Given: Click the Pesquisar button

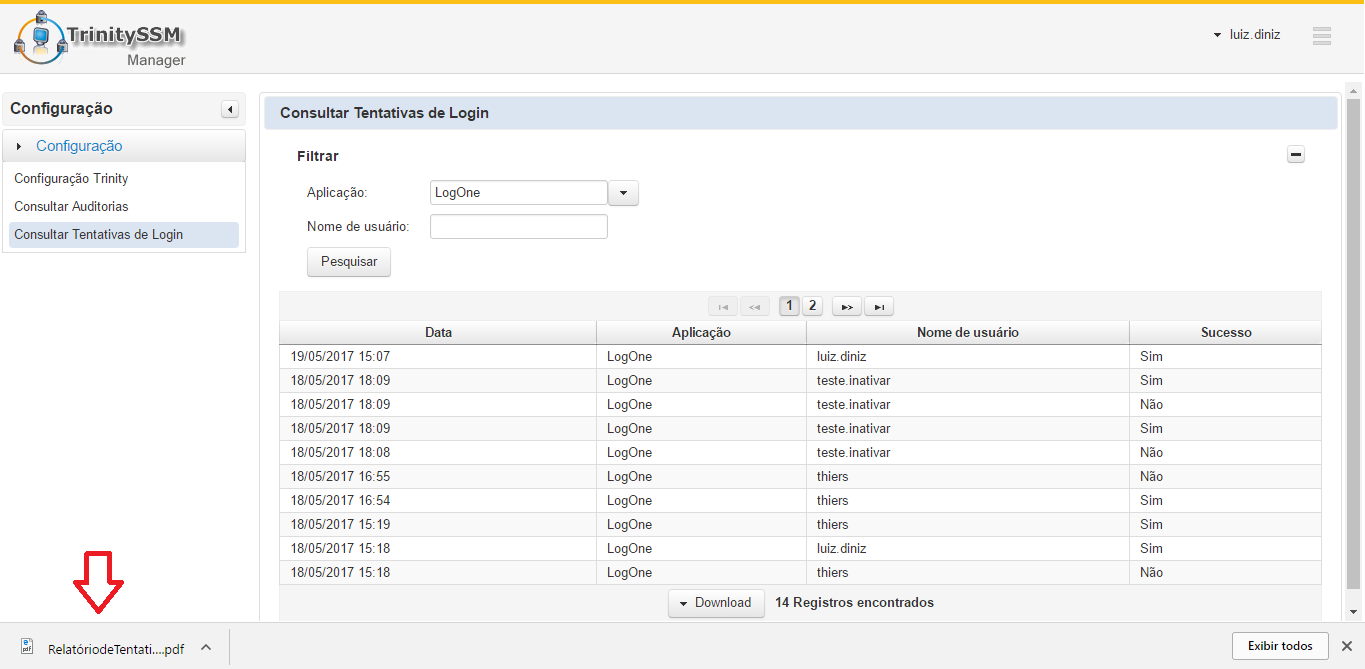Looking at the screenshot, I should click(x=349, y=262).
